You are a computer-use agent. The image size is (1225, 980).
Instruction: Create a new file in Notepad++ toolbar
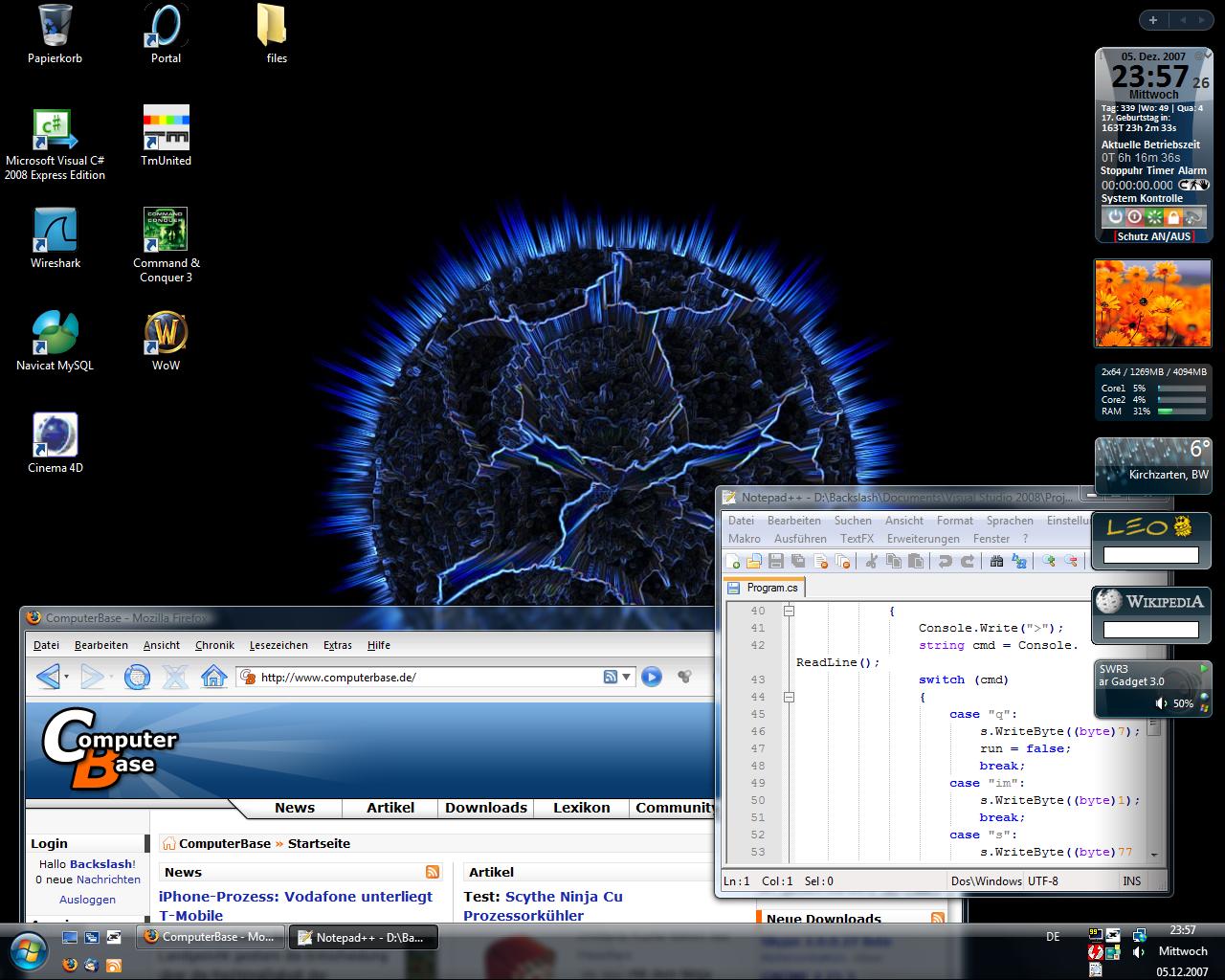(732, 561)
